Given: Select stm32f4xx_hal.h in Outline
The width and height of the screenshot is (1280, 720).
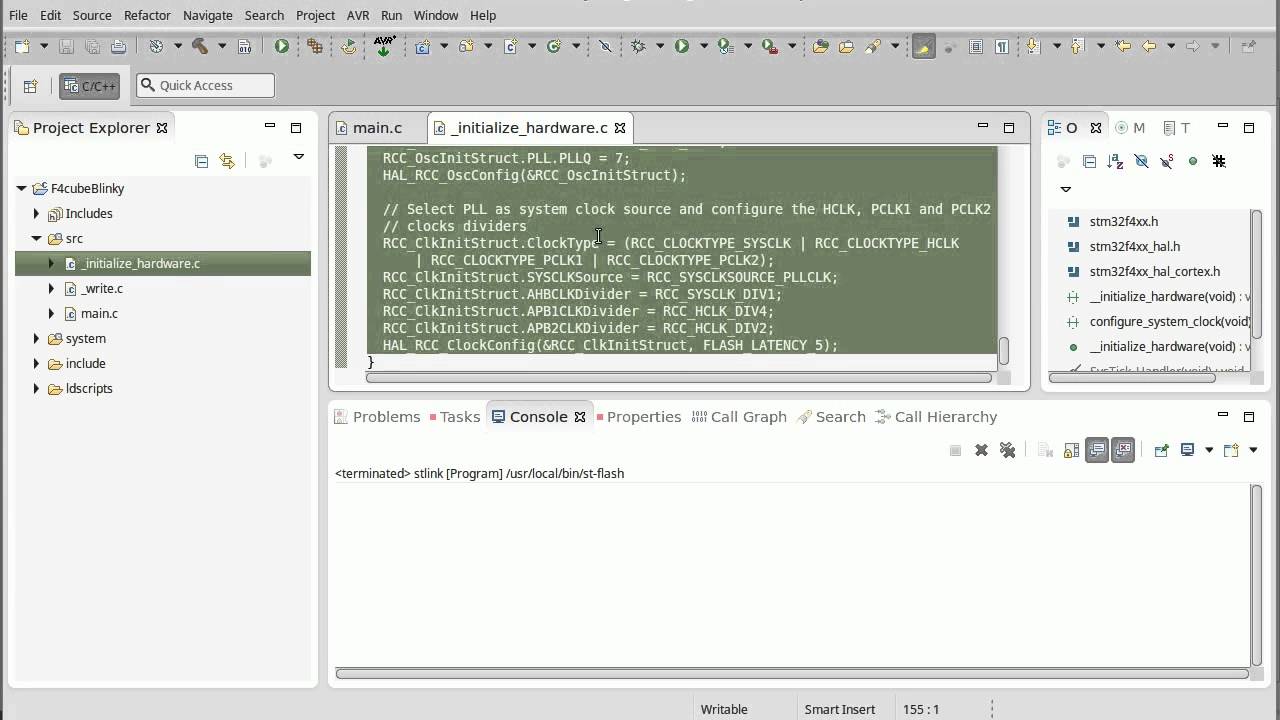Looking at the screenshot, I should (1134, 246).
